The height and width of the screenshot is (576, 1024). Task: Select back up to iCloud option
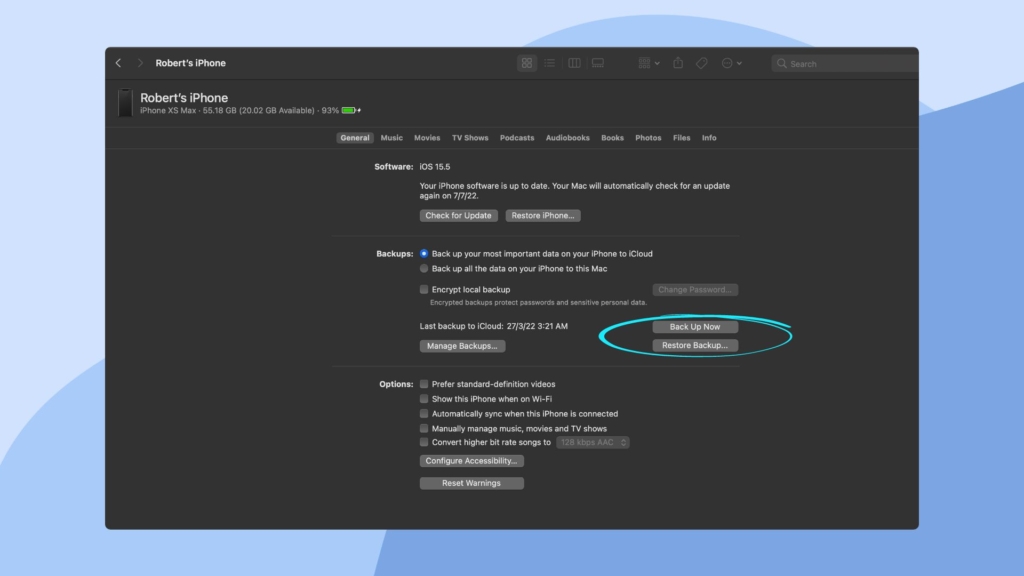point(424,253)
